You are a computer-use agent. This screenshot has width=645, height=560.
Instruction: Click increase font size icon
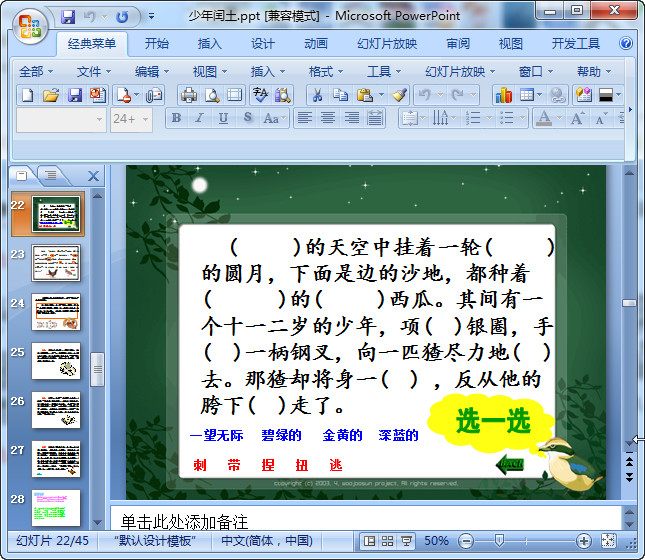click(577, 119)
